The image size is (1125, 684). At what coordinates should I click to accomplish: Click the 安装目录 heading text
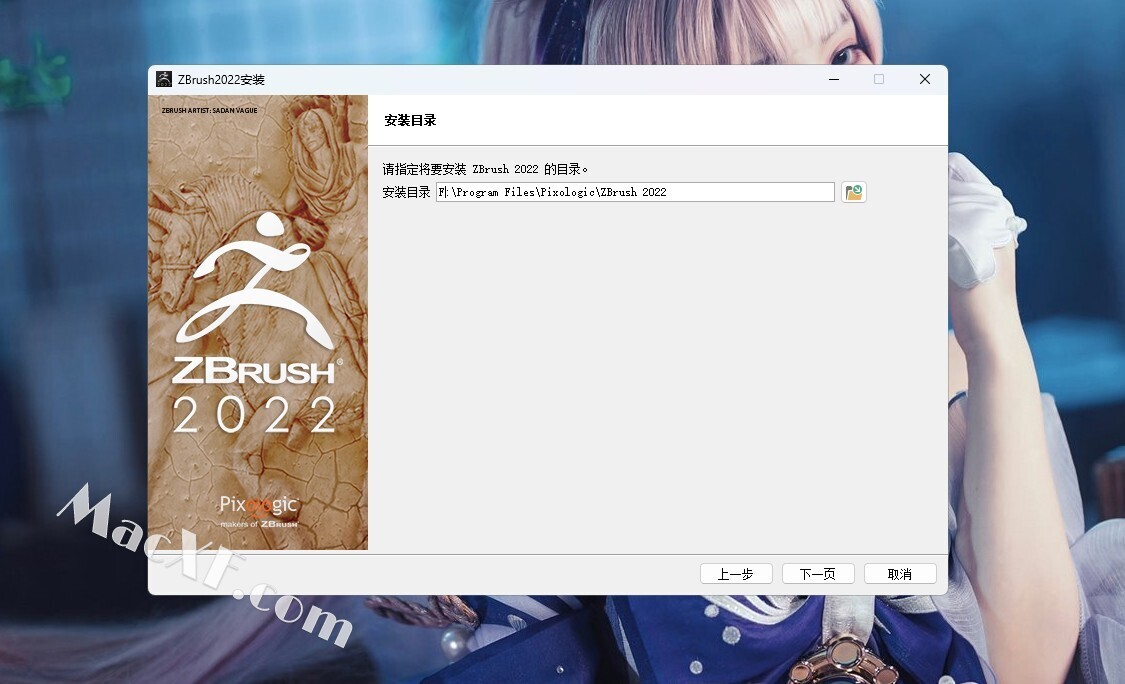[410, 121]
